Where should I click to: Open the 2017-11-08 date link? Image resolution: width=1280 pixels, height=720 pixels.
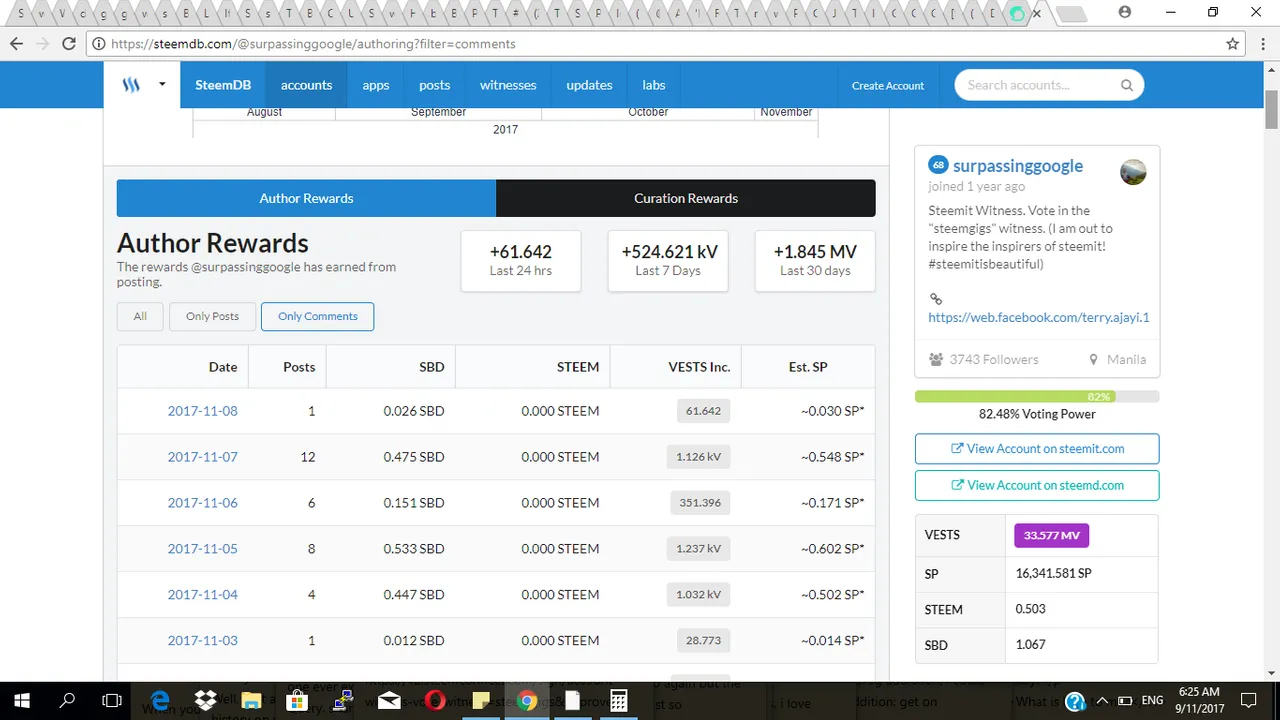[x=202, y=411]
